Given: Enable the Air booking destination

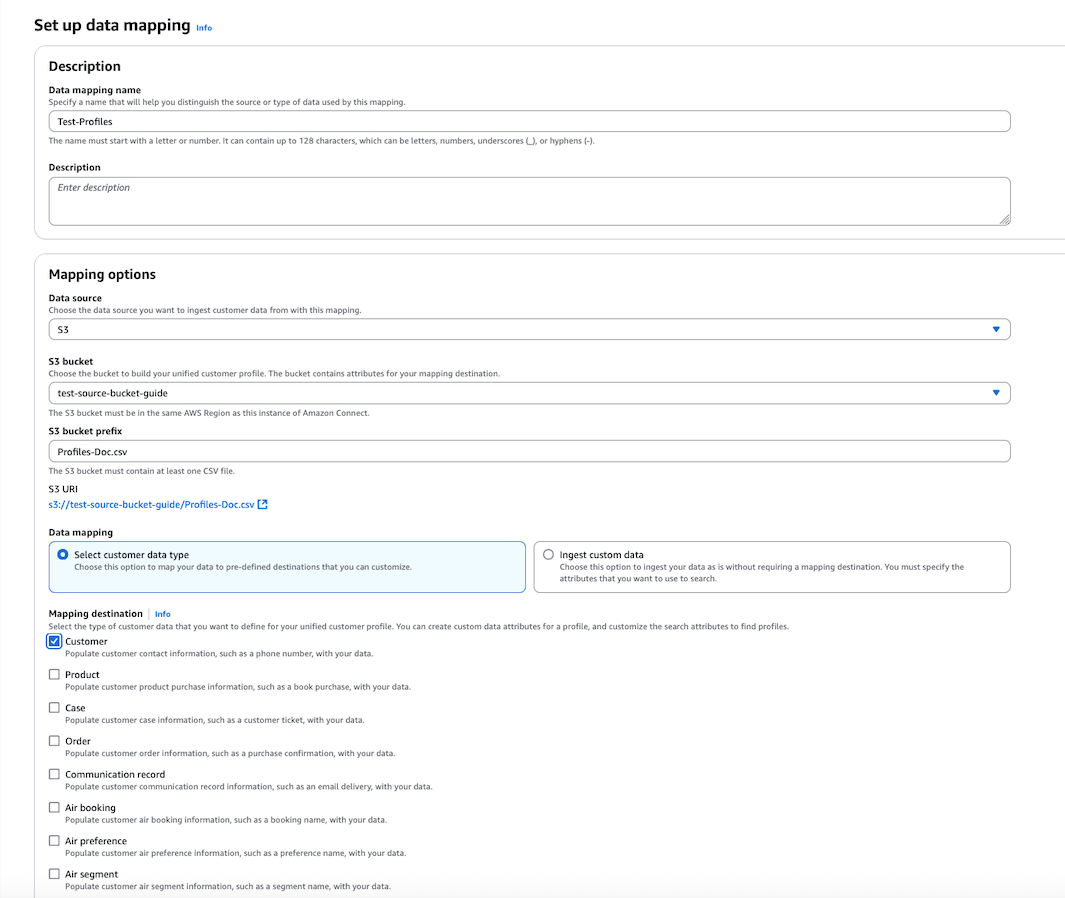Looking at the screenshot, I should pos(54,807).
